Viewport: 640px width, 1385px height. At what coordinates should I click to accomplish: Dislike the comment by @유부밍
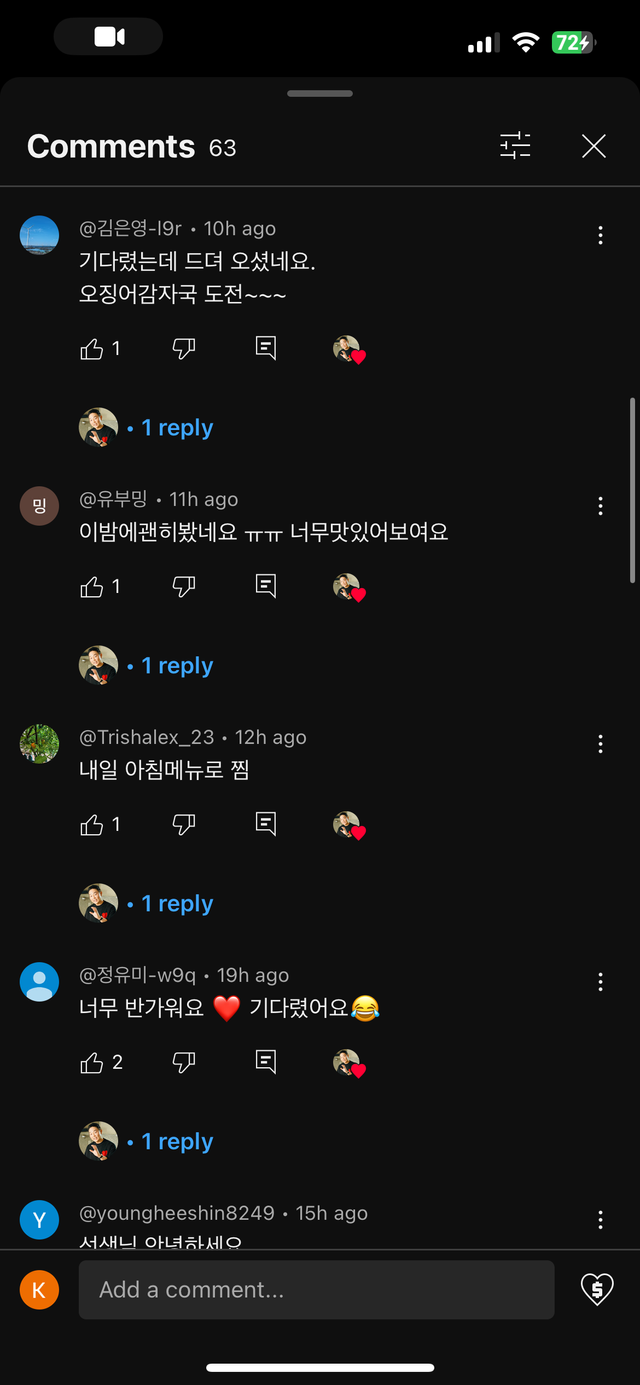tap(184, 587)
